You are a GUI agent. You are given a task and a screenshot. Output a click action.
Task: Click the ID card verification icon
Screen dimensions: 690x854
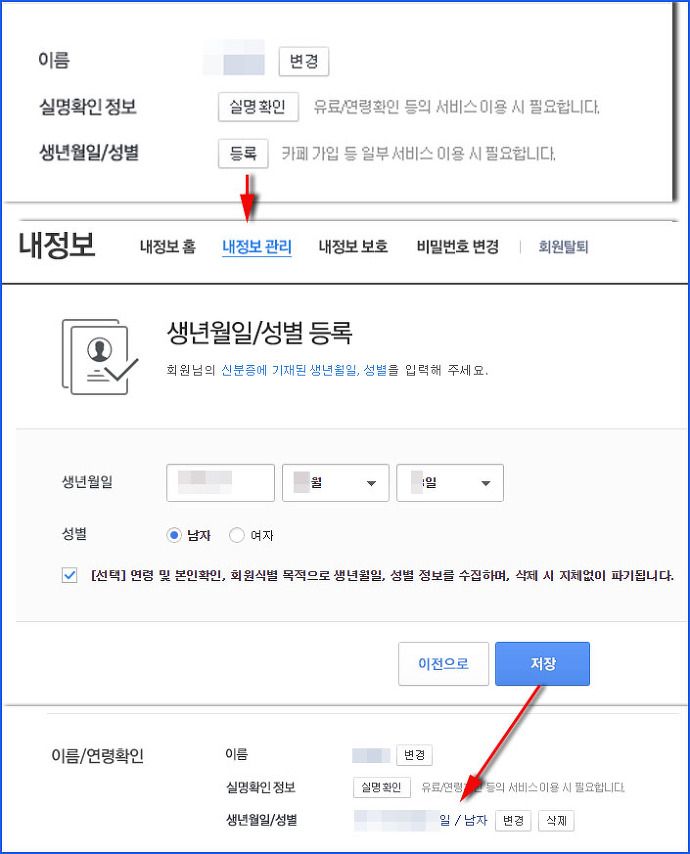[100, 357]
